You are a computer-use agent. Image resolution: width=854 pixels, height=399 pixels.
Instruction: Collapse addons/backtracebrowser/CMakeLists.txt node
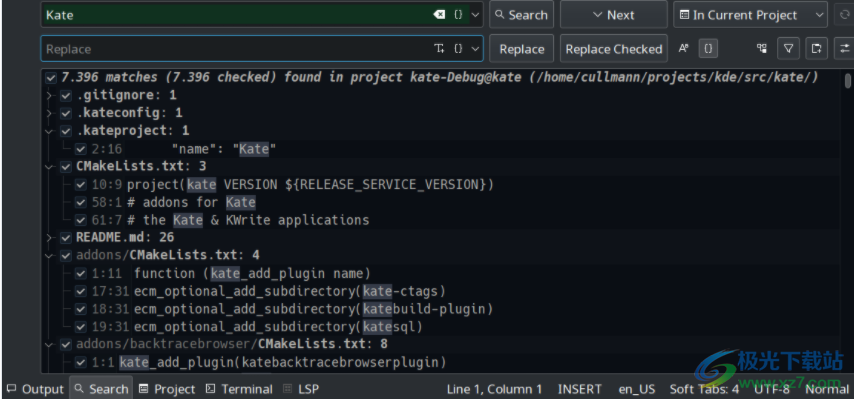coord(50,344)
